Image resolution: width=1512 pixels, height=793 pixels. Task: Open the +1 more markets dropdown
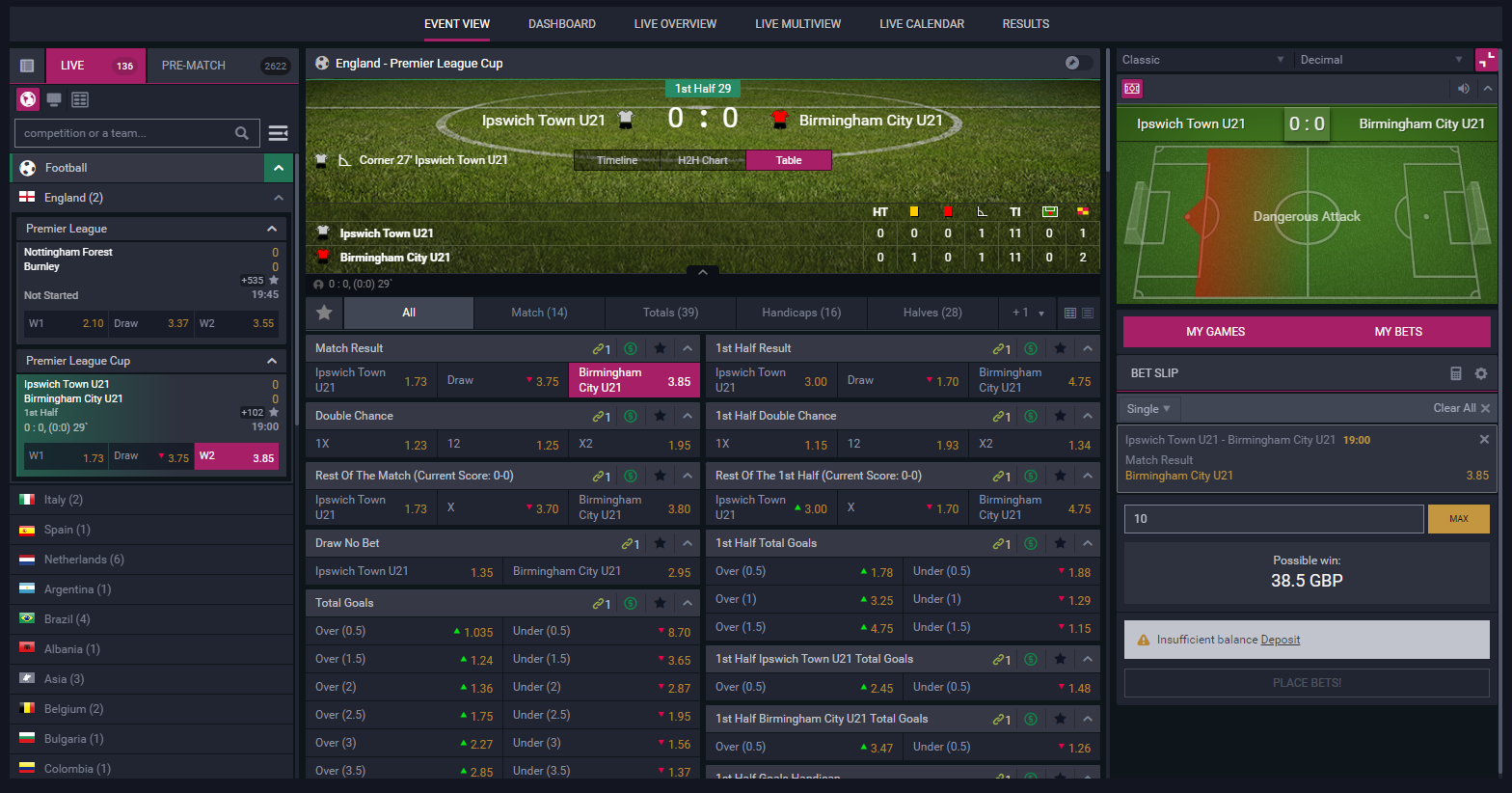point(1028,313)
